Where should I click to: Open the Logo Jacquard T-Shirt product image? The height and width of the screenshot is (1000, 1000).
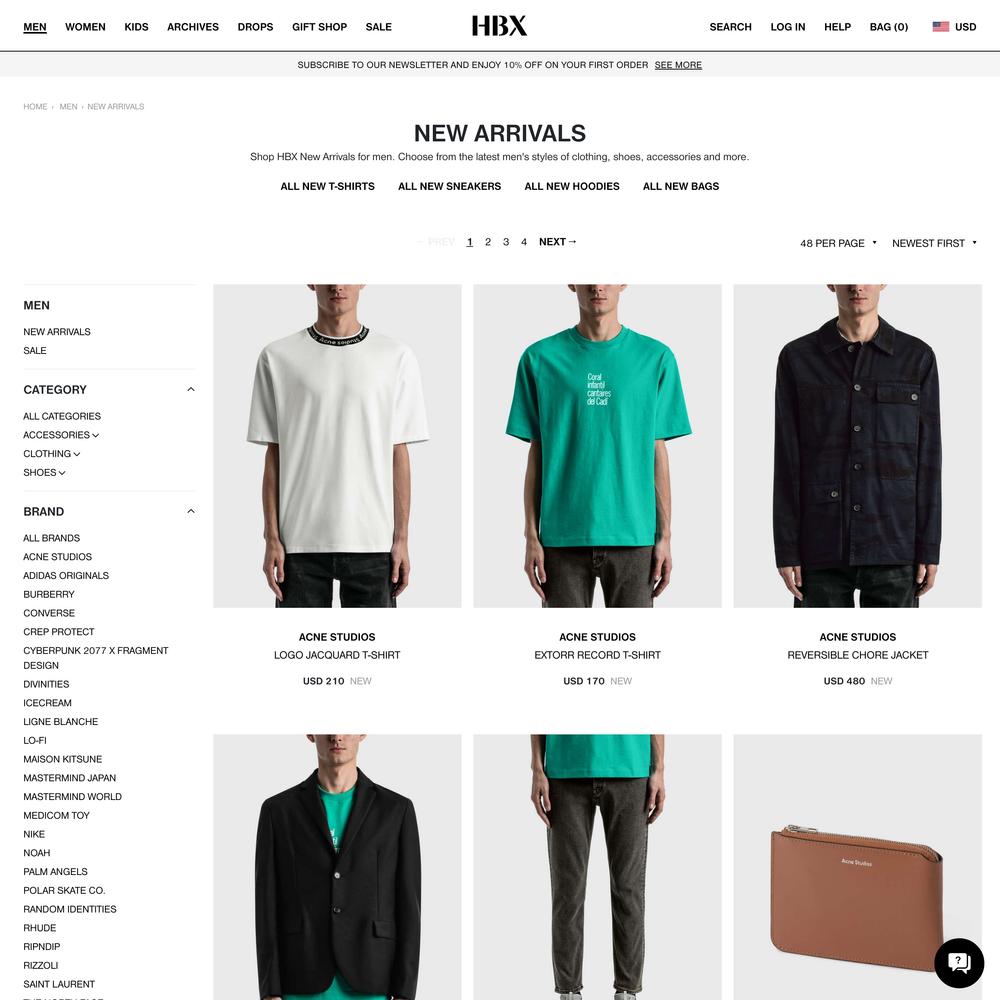click(337, 446)
